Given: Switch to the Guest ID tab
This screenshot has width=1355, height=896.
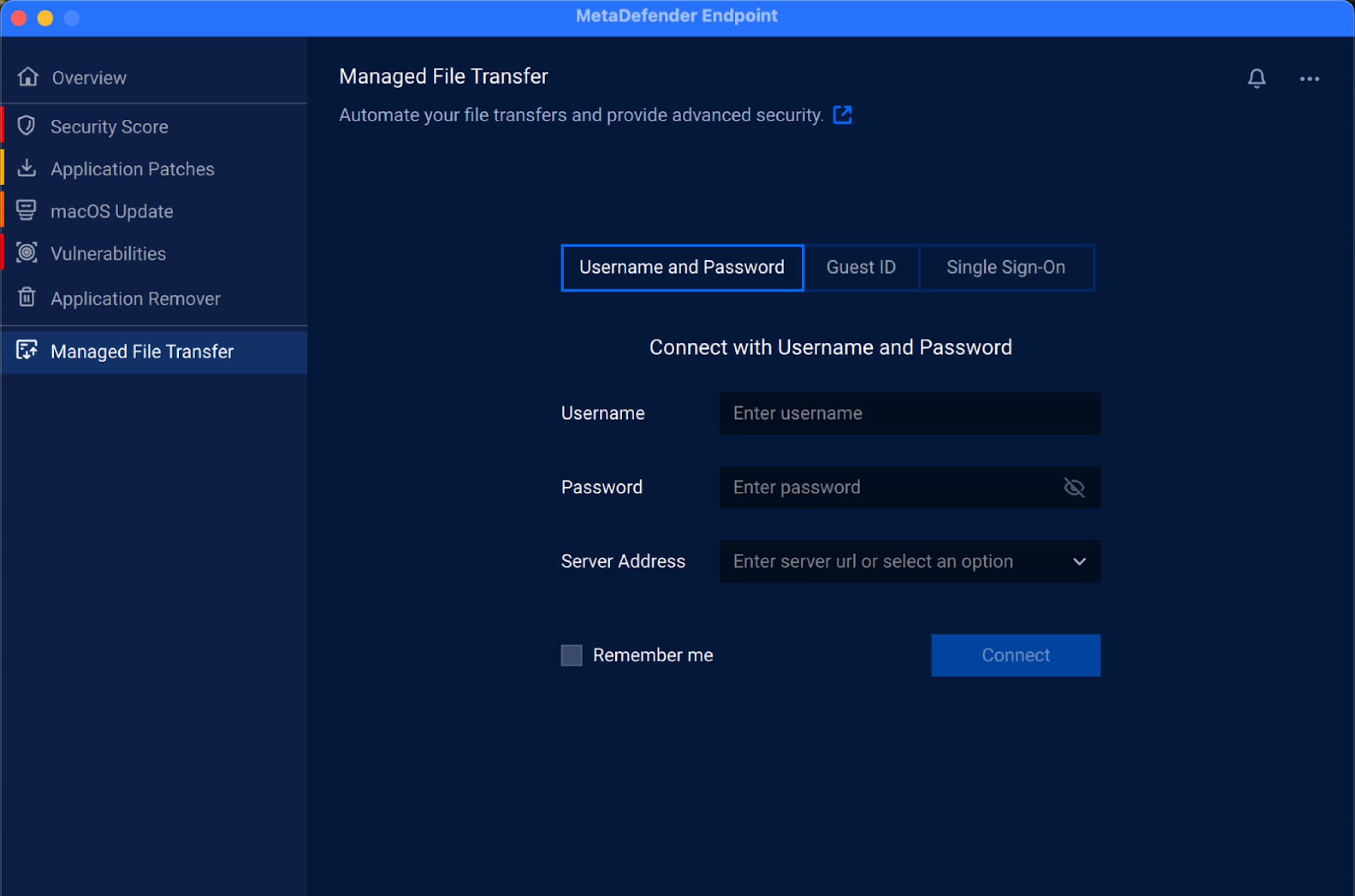Looking at the screenshot, I should click(861, 268).
